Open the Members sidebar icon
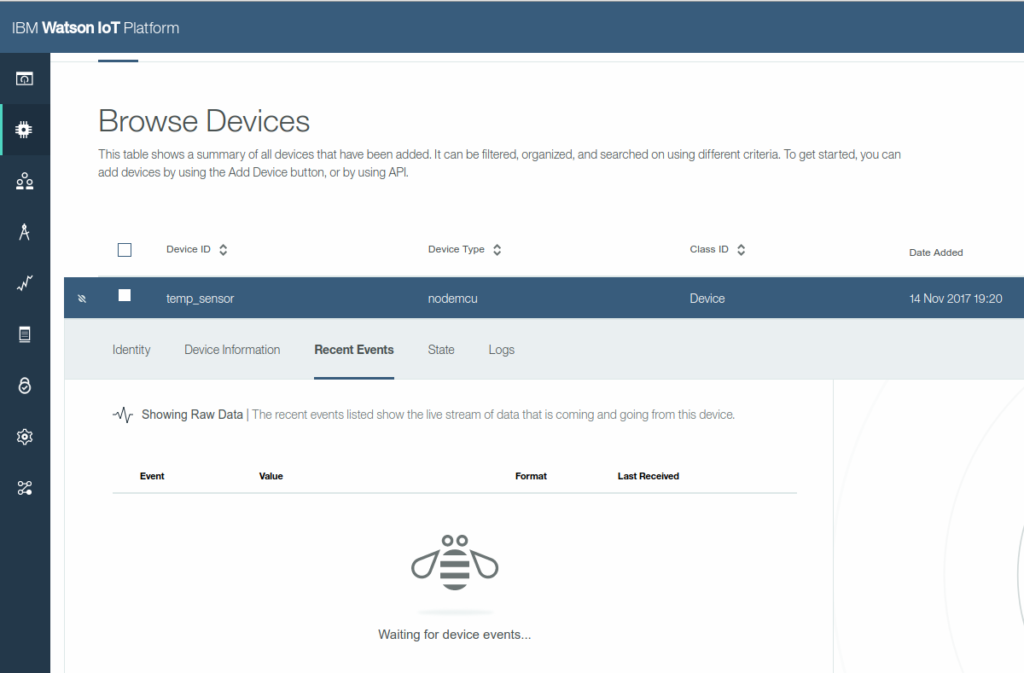Viewport: 1024px width, 673px height. click(25, 181)
